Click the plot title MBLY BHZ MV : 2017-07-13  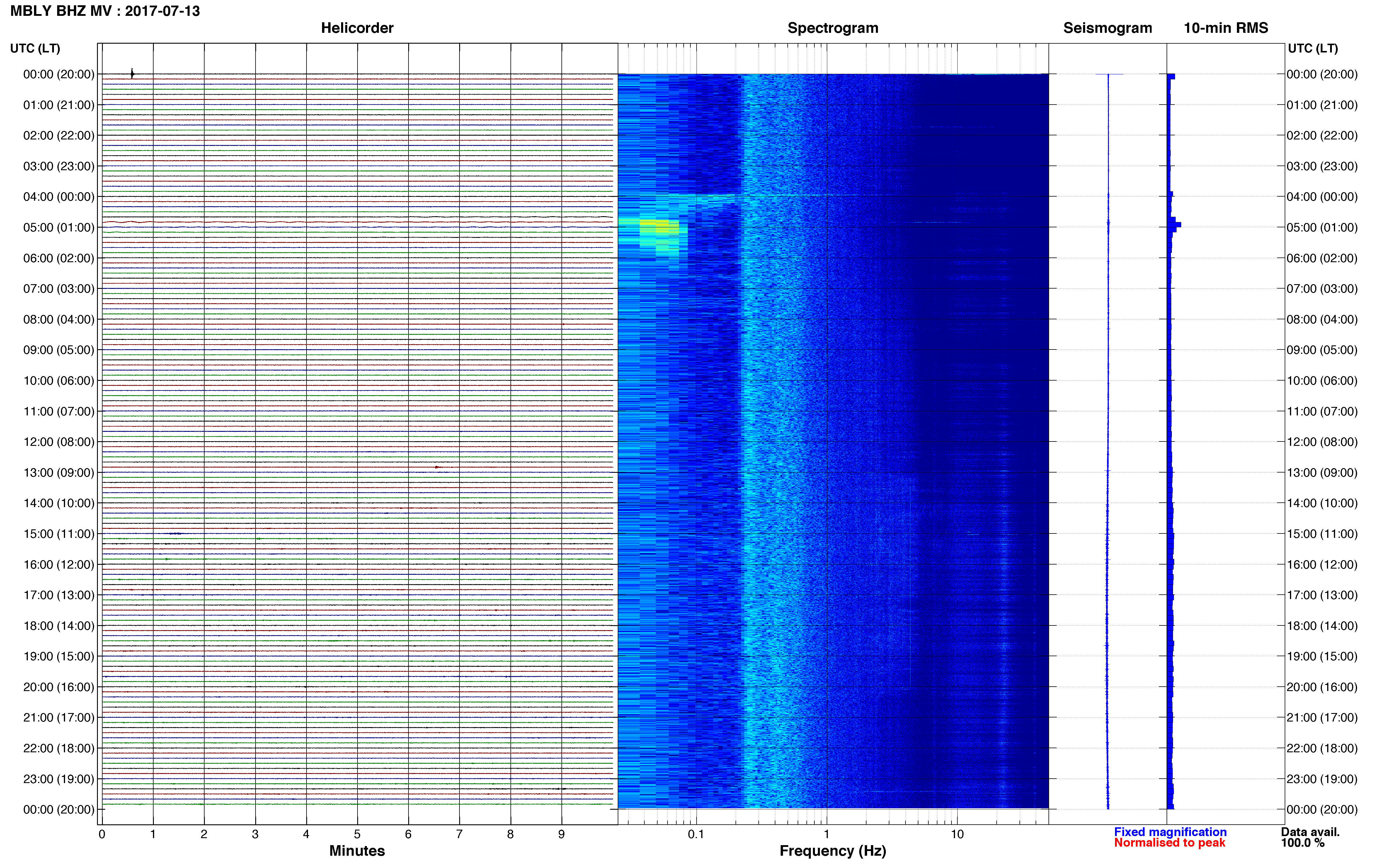tap(105, 11)
